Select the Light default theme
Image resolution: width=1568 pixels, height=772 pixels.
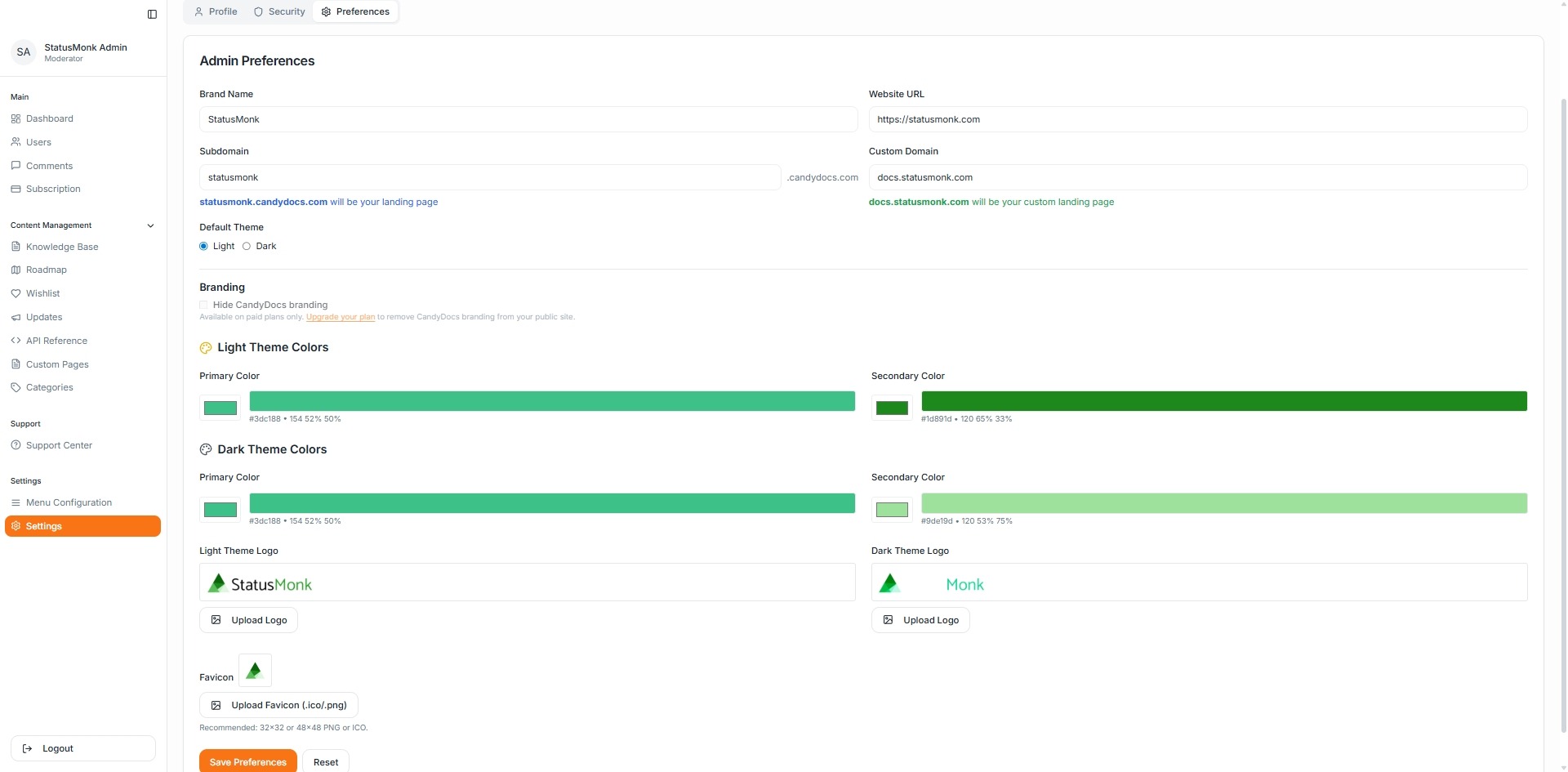coord(204,246)
